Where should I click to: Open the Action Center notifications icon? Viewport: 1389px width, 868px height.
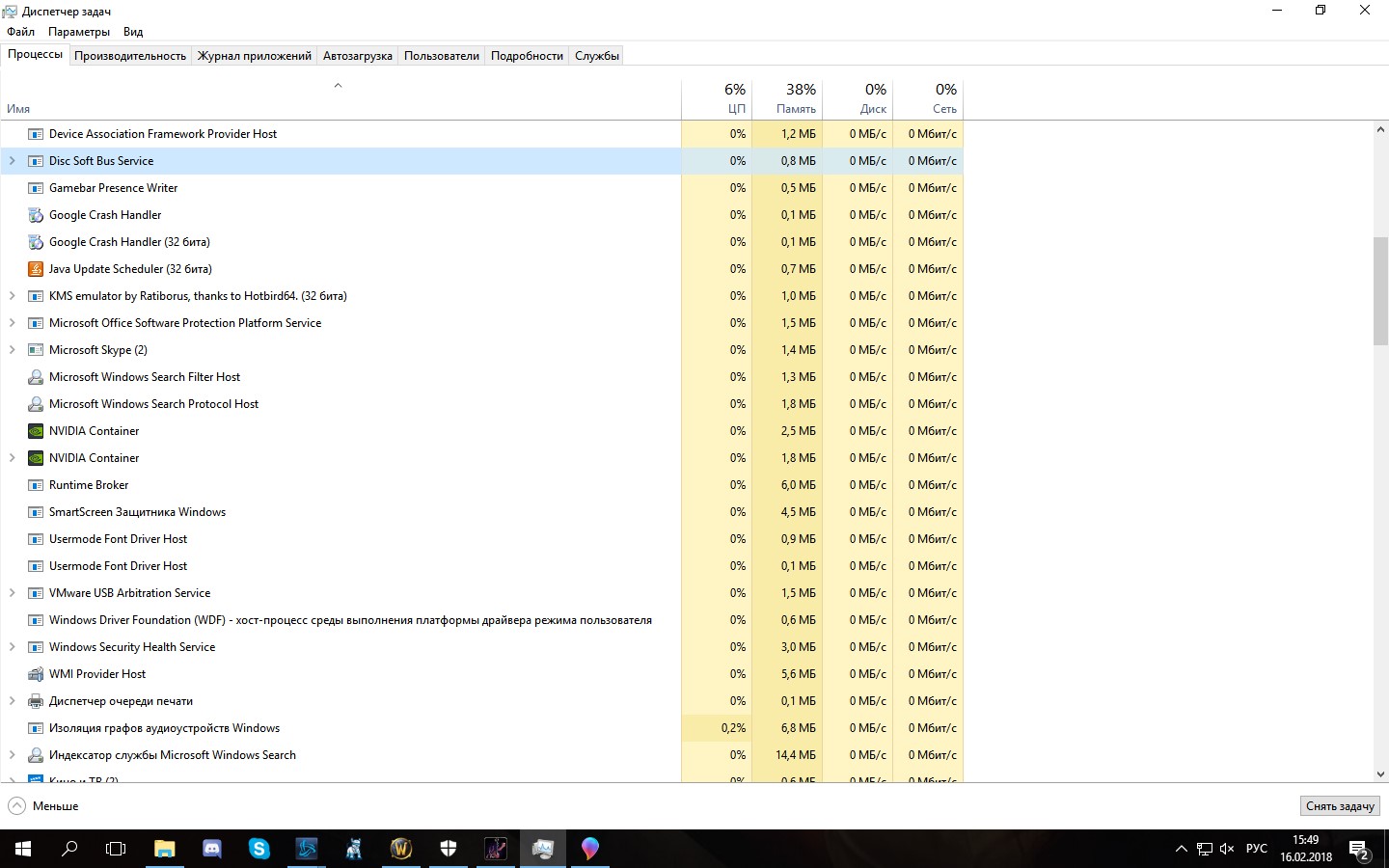point(1360,849)
